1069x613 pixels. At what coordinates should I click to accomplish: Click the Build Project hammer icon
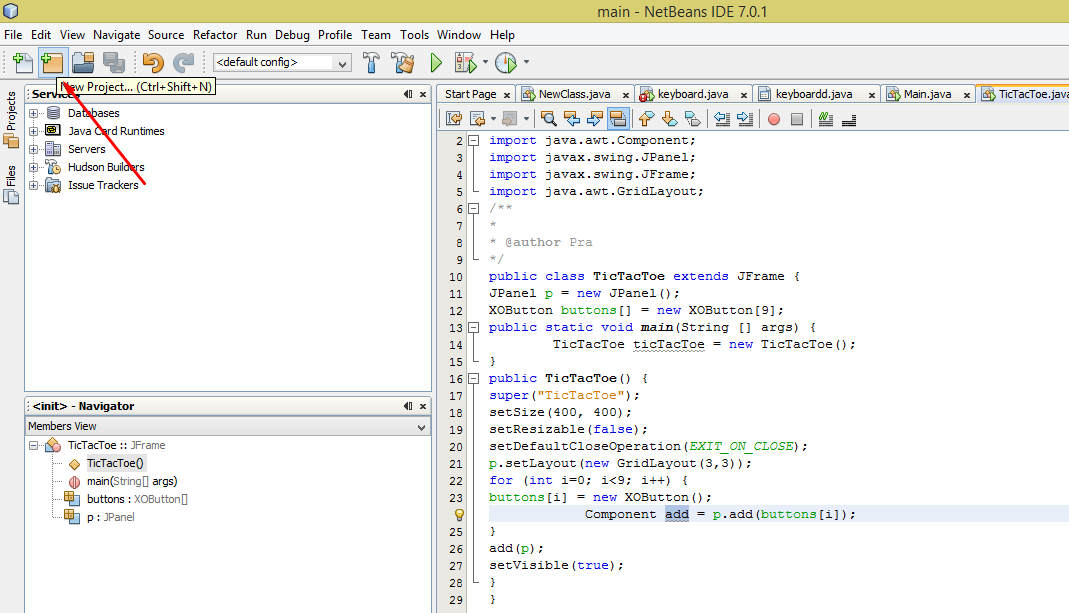click(x=371, y=62)
